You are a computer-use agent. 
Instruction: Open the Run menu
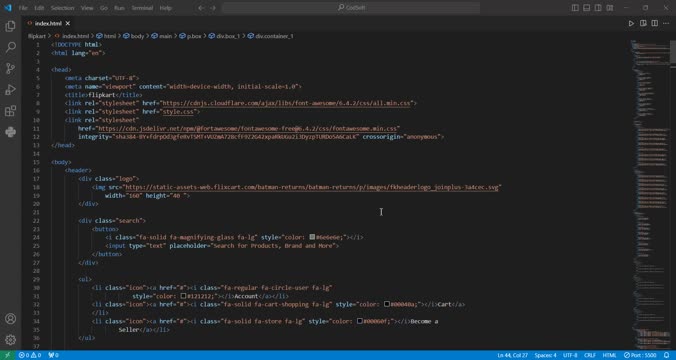119,8
